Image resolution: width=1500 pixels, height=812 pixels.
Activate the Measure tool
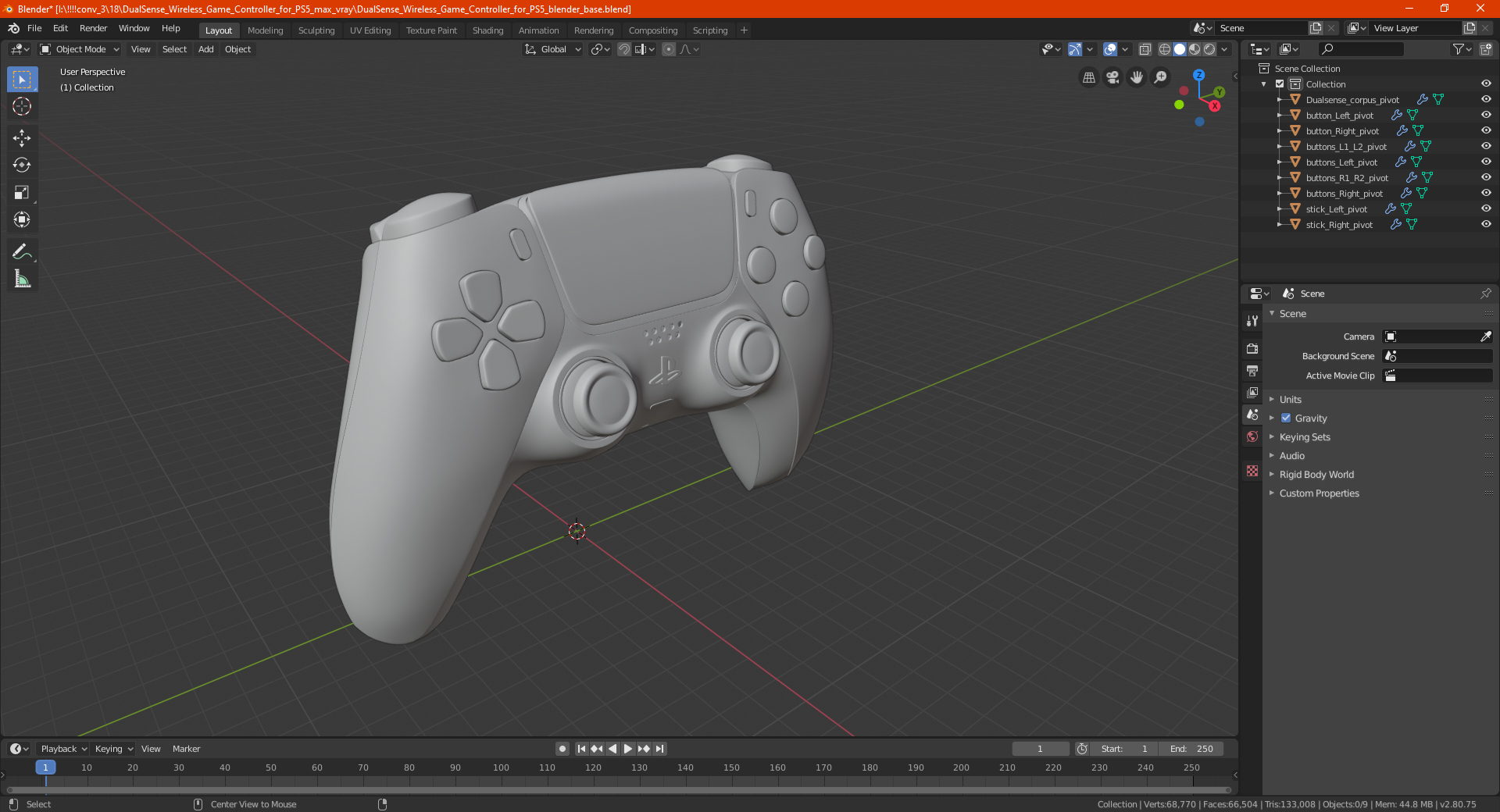pos(22,279)
